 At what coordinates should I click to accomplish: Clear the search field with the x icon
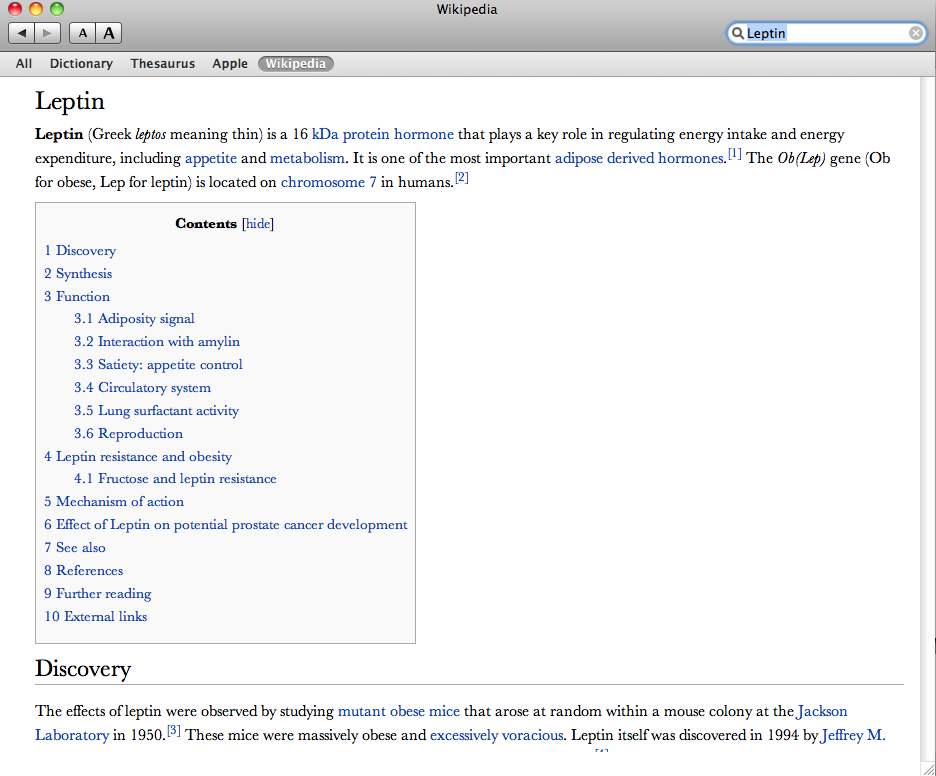[915, 33]
